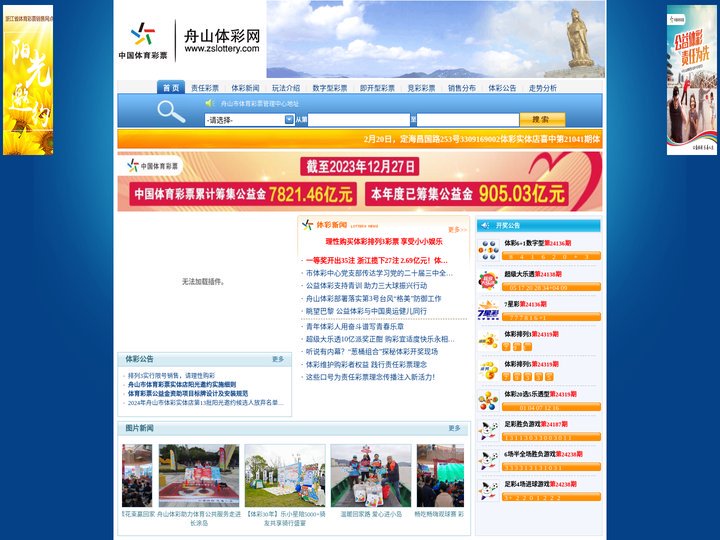Open the 销售分布 navigation item
This screenshot has width=720, height=540.
tap(462, 88)
